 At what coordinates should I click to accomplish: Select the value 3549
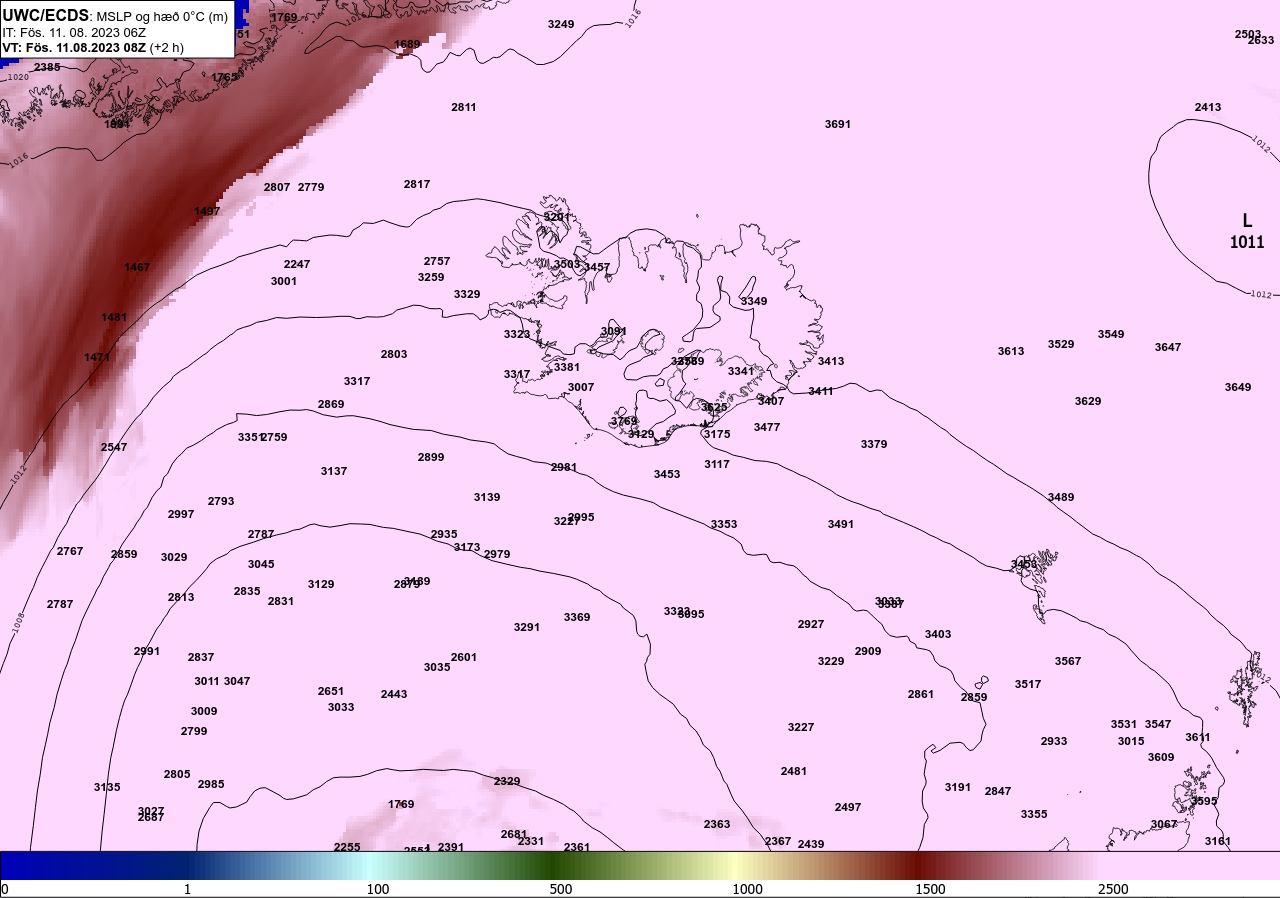tap(1111, 334)
